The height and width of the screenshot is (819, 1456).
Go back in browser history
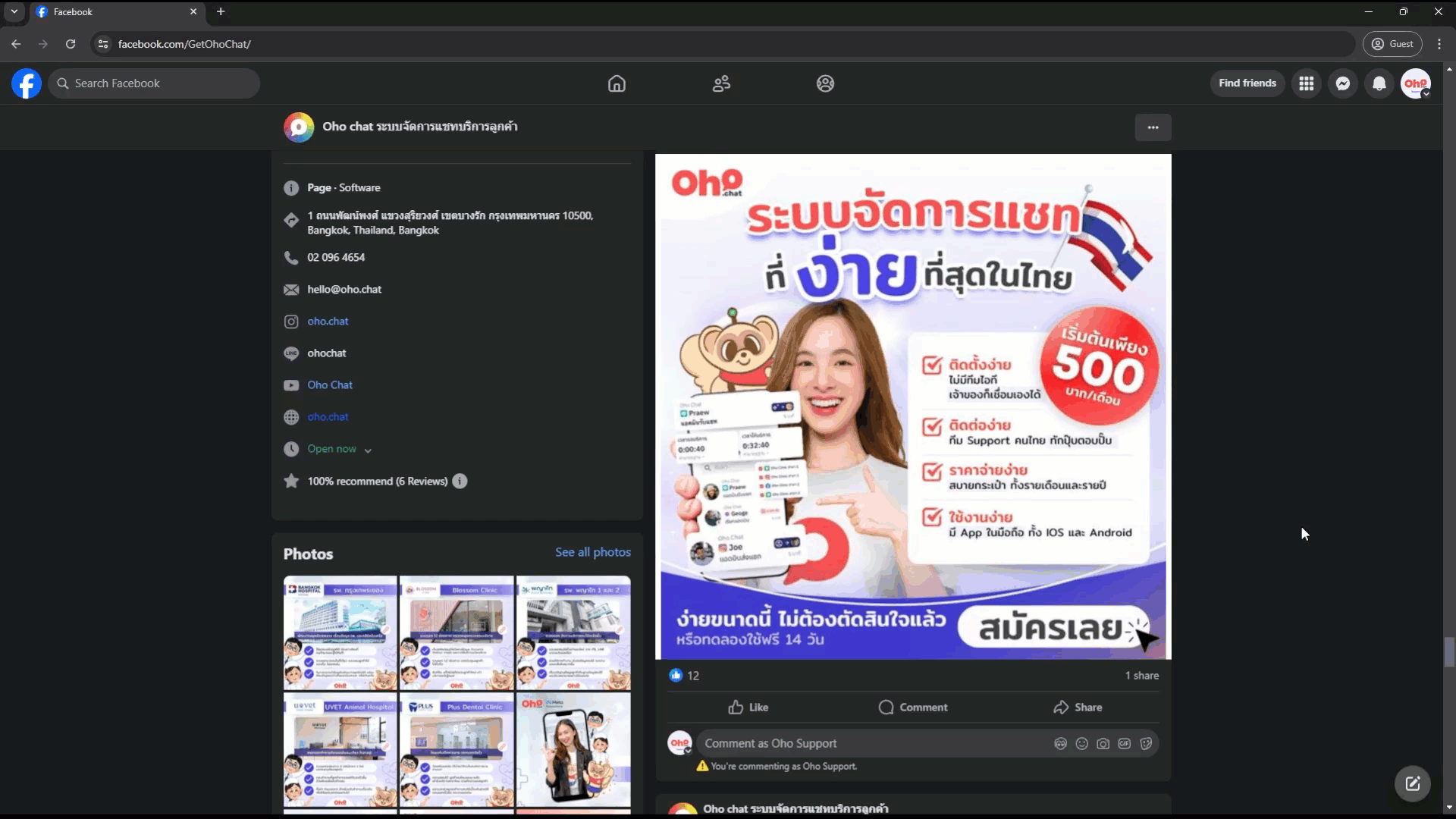(x=16, y=44)
